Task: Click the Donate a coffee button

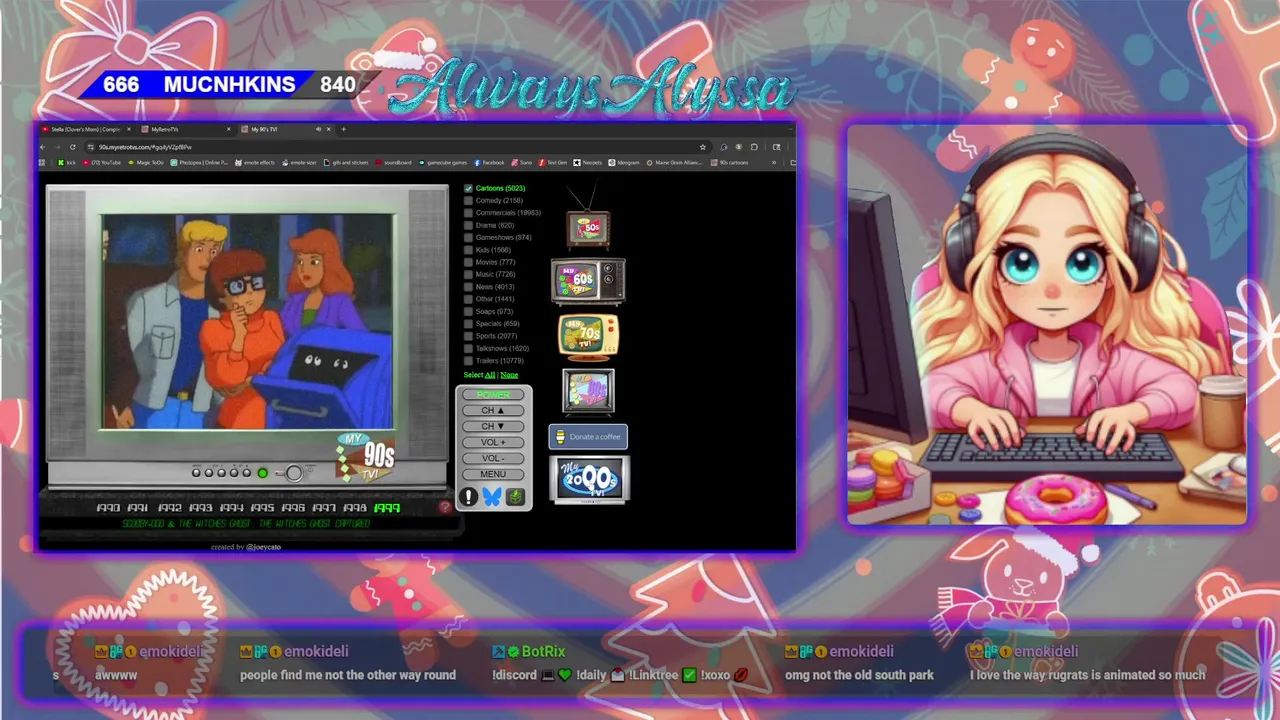Action: coord(588,437)
